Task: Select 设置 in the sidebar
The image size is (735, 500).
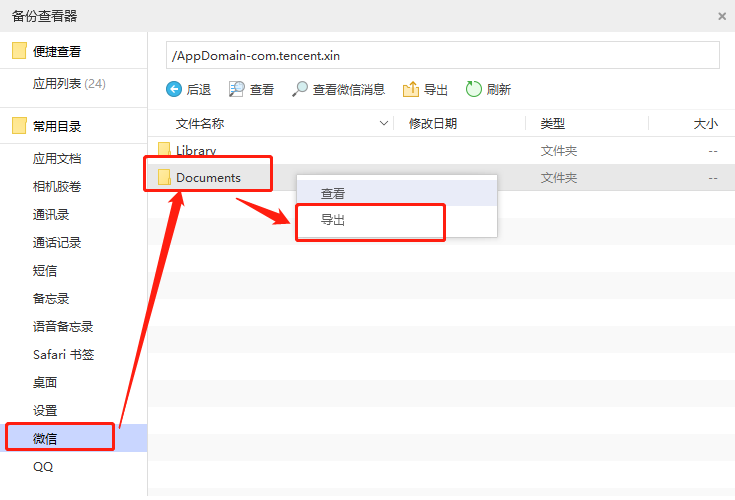Action: coord(45,410)
